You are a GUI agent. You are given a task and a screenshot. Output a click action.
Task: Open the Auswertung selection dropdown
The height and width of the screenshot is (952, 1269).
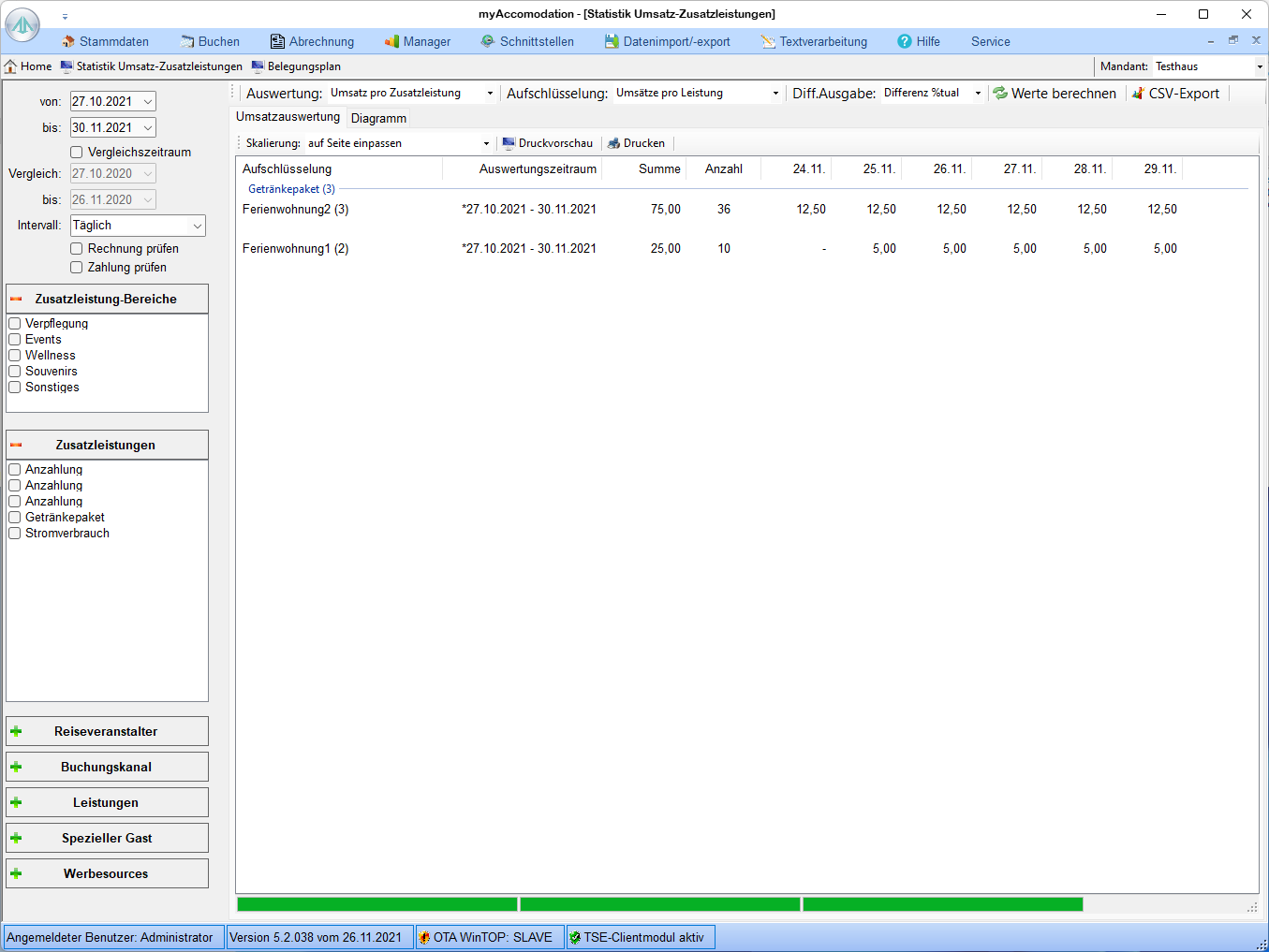[412, 94]
